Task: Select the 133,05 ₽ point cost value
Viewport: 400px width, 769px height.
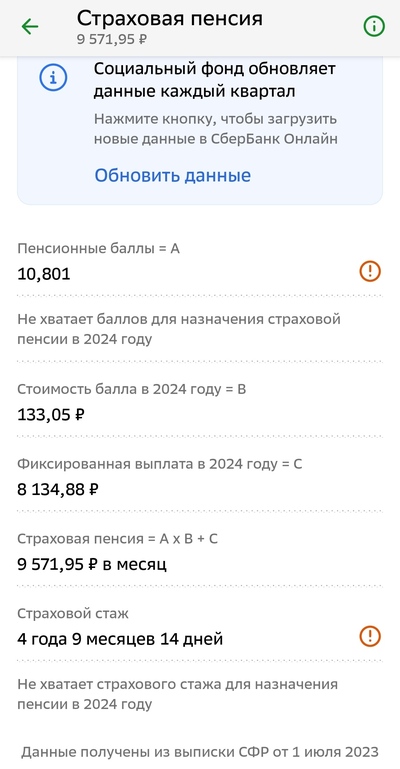Action: [51, 415]
